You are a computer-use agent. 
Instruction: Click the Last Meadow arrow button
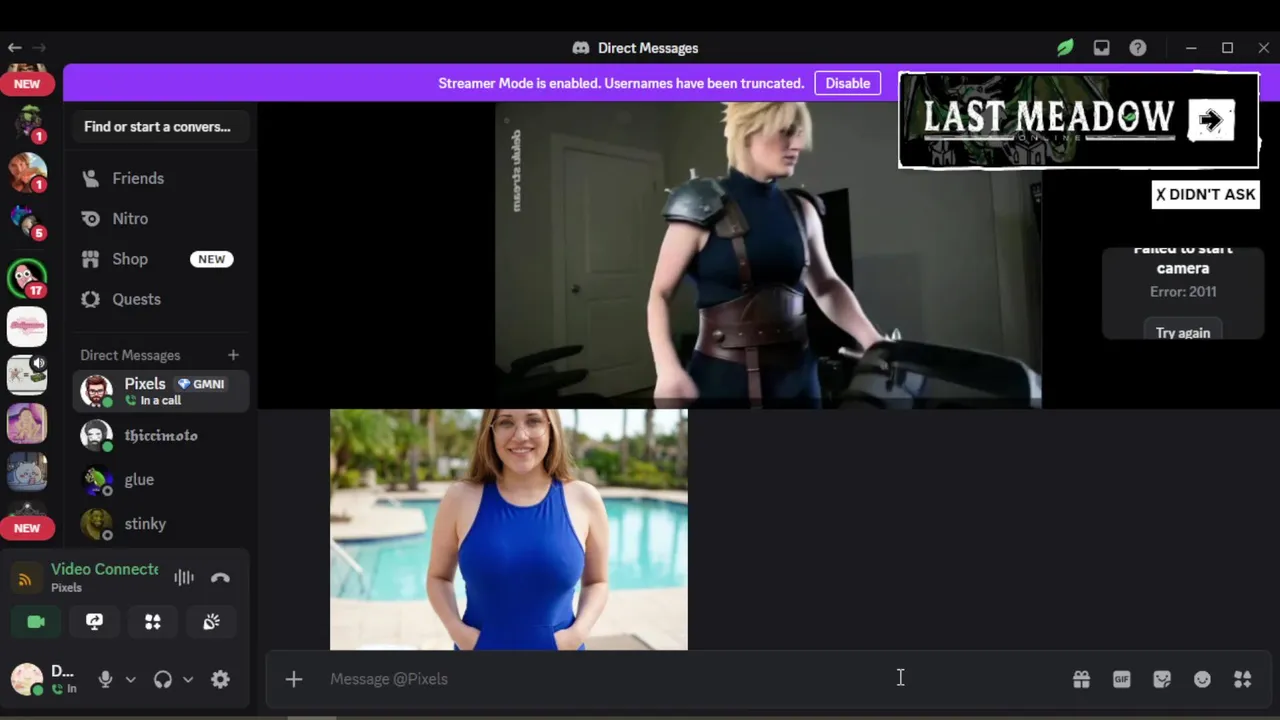pos(1211,120)
